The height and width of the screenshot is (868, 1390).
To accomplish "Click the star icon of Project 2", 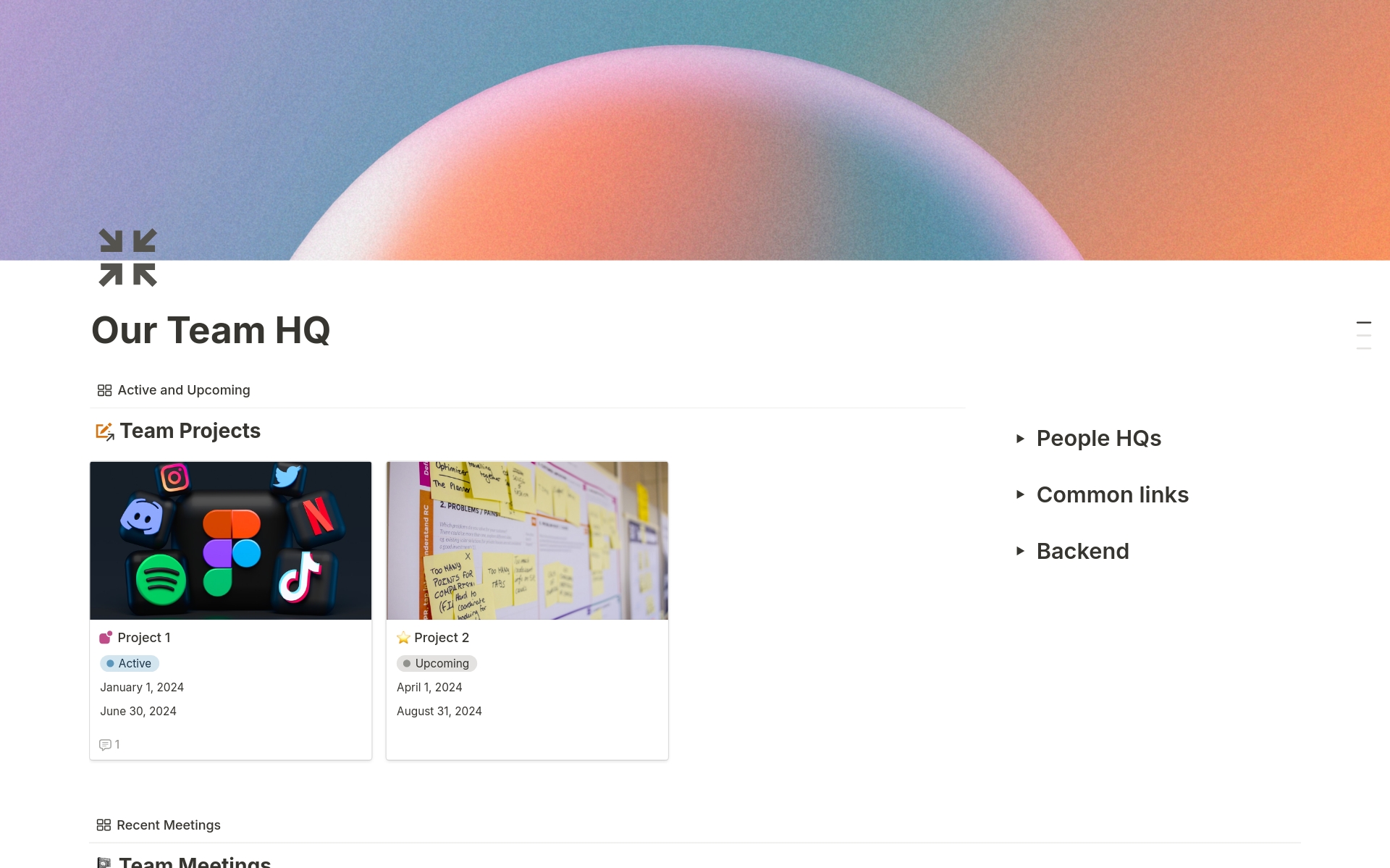I will 403,638.
